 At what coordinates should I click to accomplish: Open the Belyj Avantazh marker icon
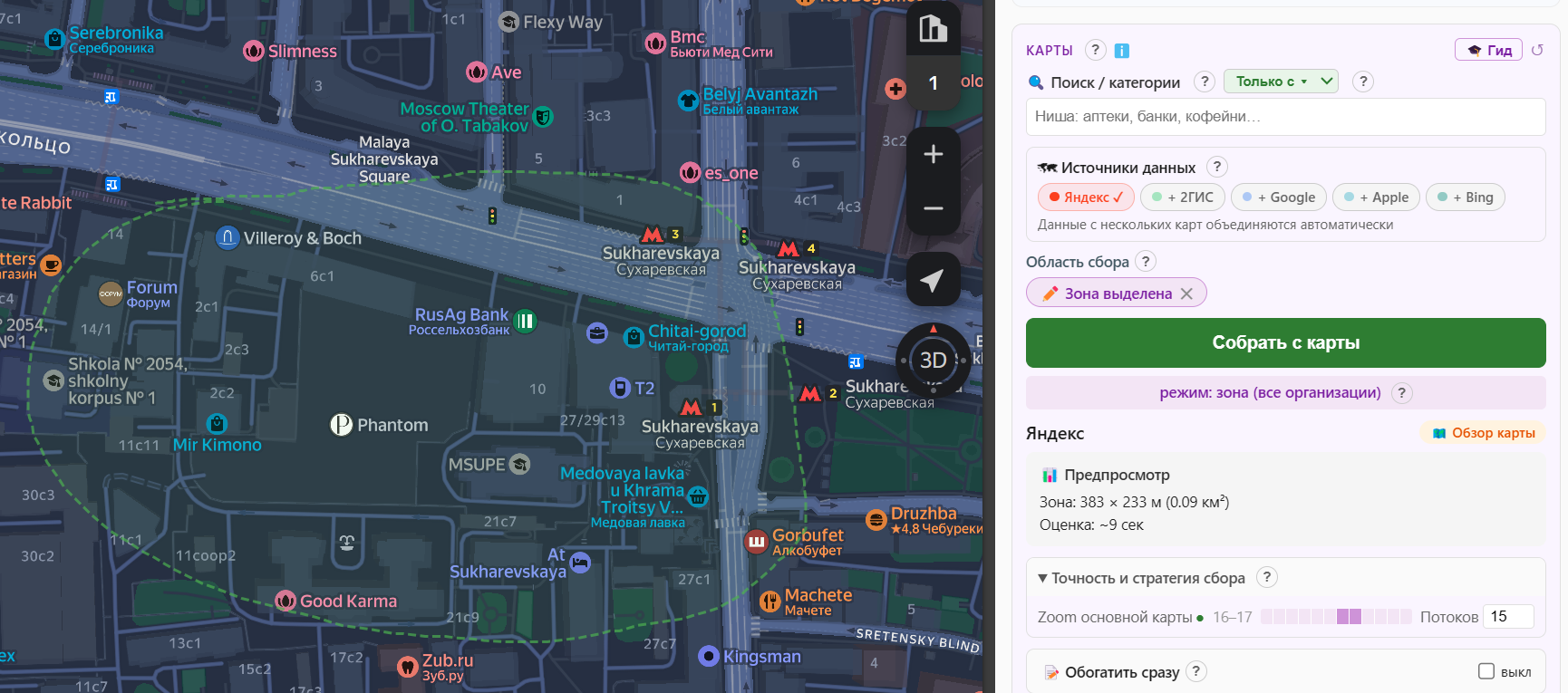point(689,101)
